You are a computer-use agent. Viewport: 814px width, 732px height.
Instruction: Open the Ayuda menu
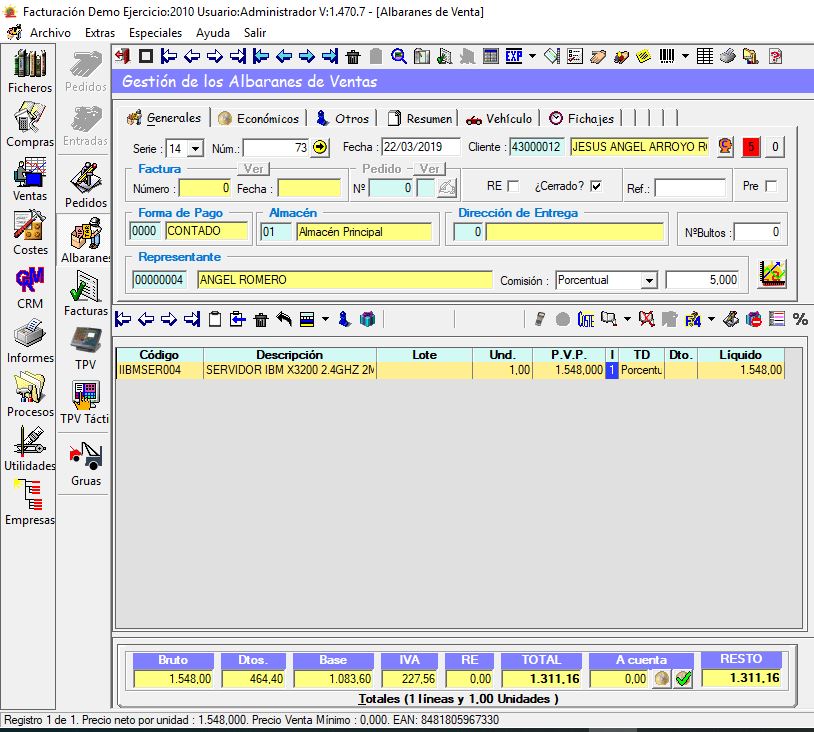[213, 33]
